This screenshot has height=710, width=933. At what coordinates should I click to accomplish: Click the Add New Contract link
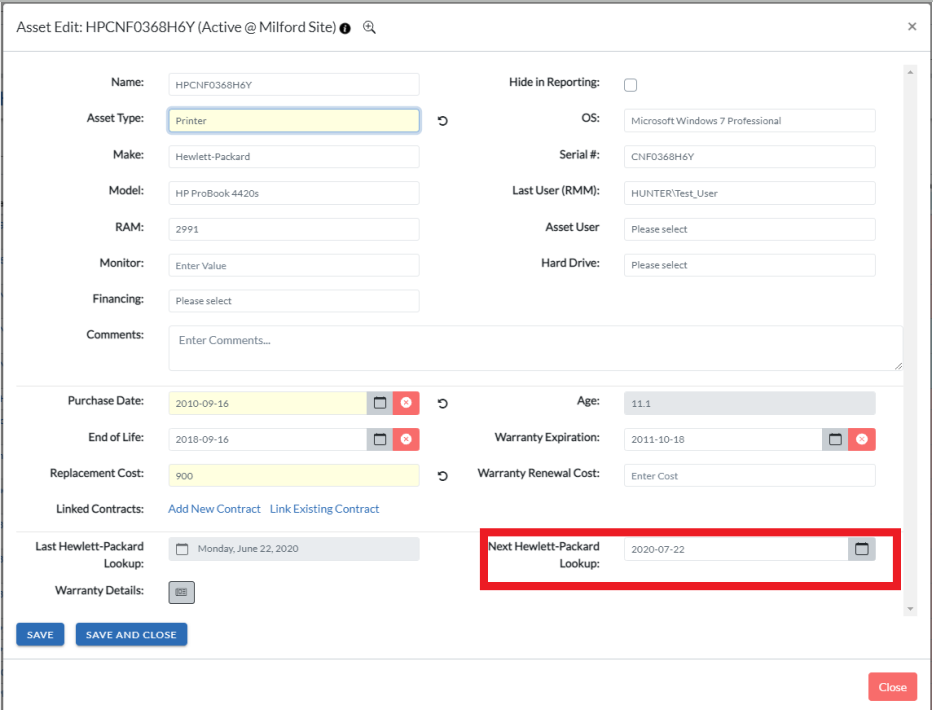[x=214, y=509]
